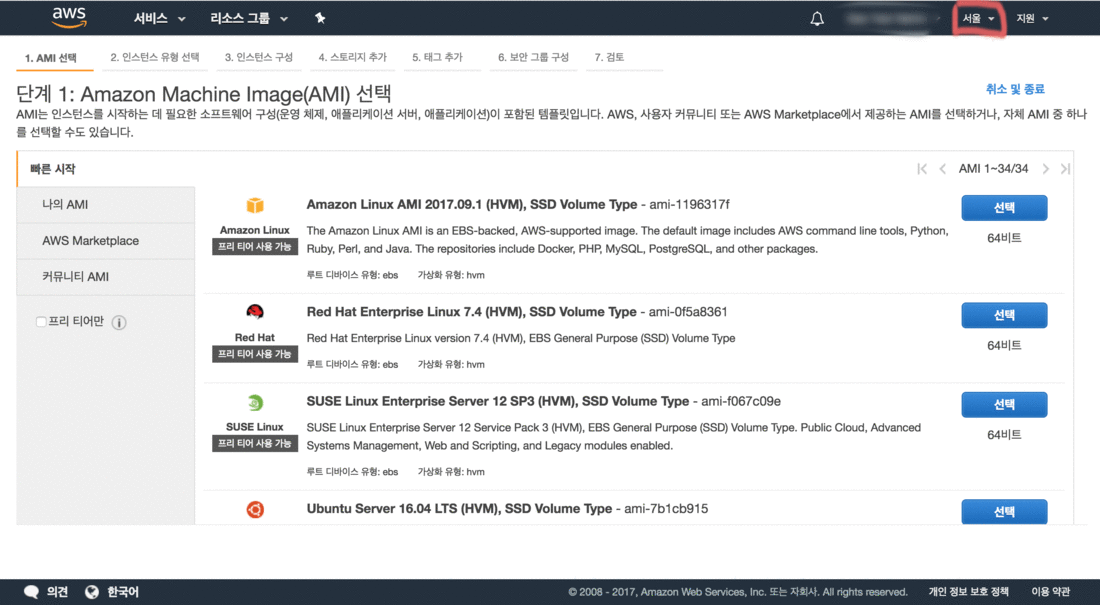Click the 64비트 label for SUSE Linux
The image size is (1100, 605).
(x=1004, y=434)
